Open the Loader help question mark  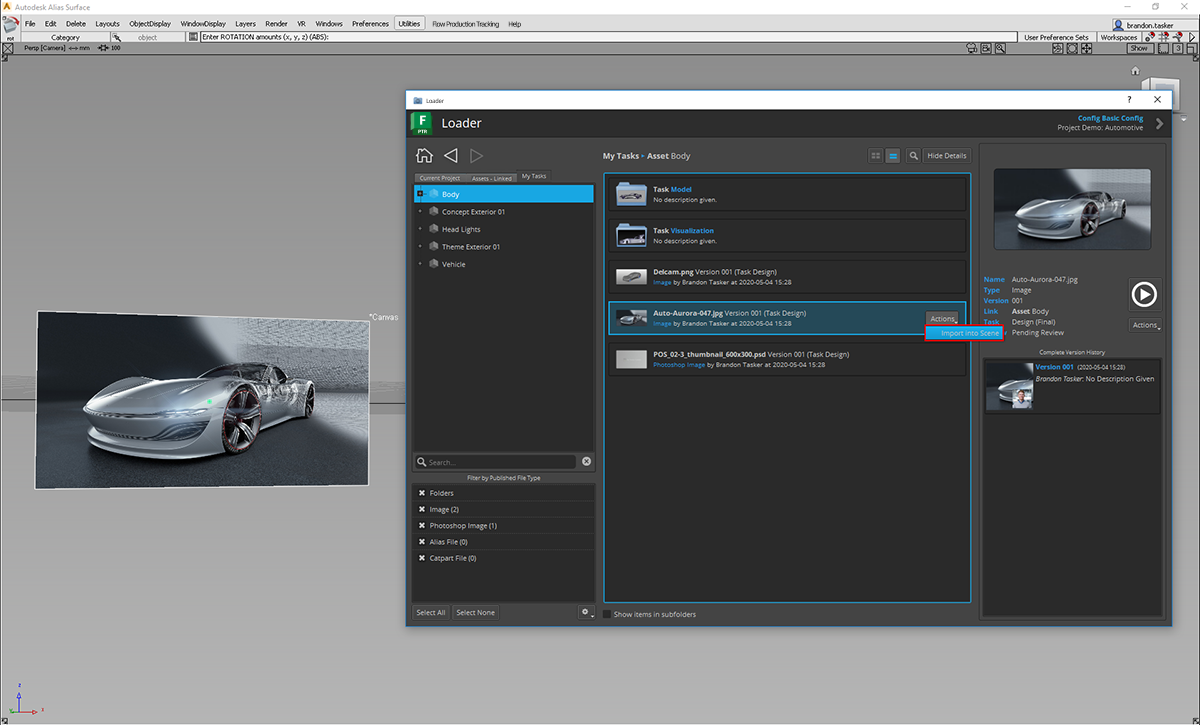pyautogui.click(x=1129, y=100)
